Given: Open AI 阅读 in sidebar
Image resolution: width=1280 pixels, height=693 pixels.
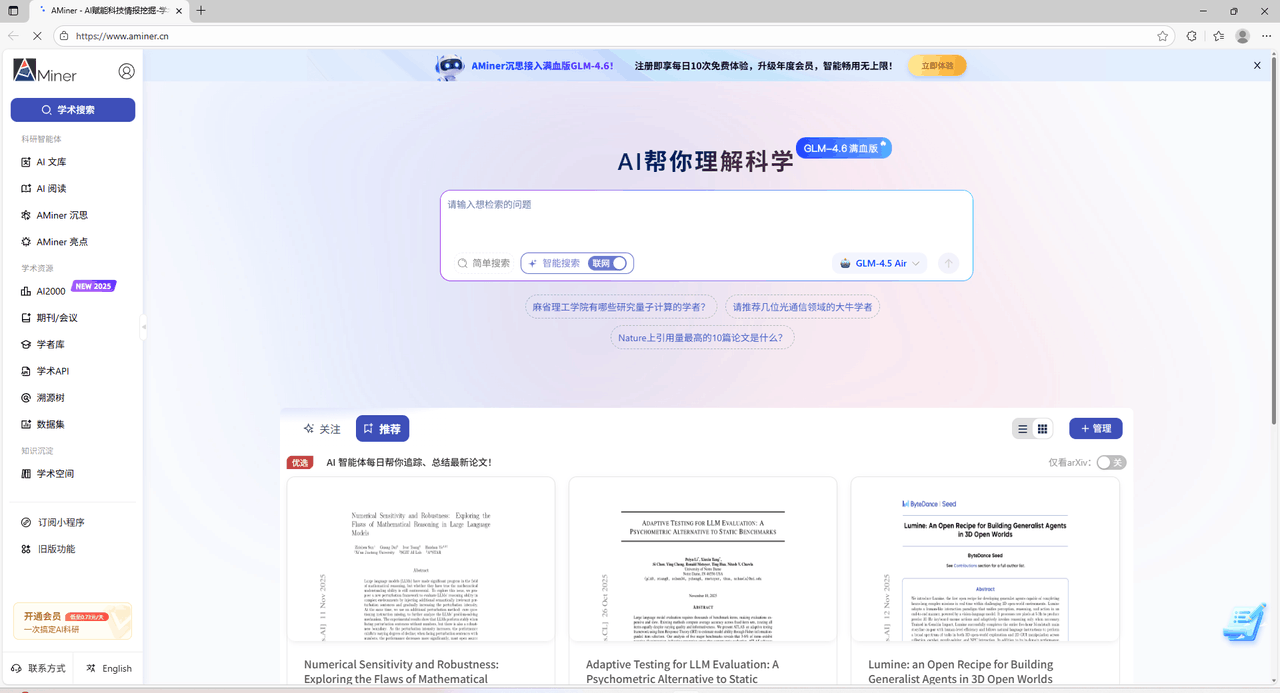Looking at the screenshot, I should [44, 188].
